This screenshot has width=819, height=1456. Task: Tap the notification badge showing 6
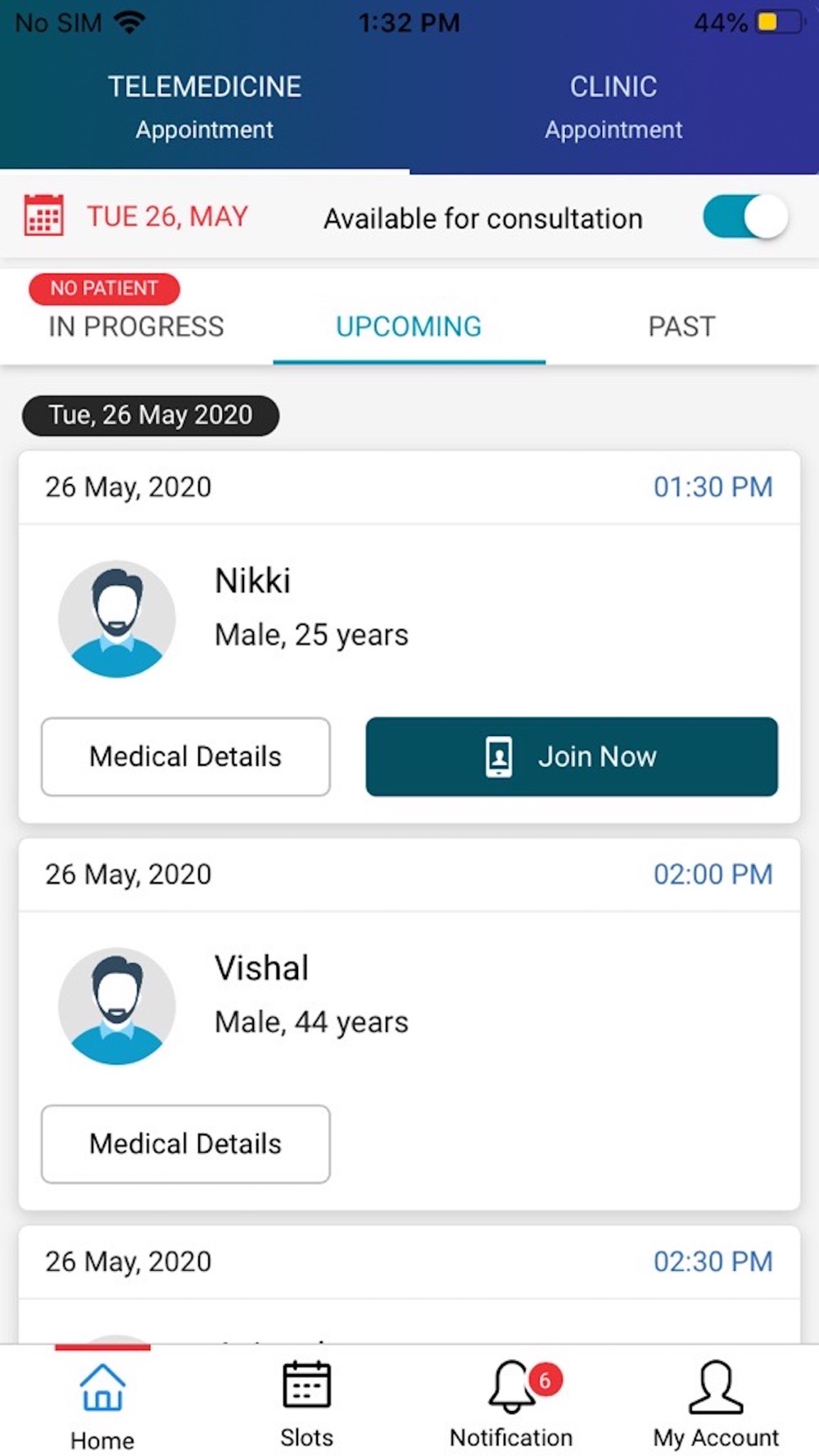(545, 1380)
